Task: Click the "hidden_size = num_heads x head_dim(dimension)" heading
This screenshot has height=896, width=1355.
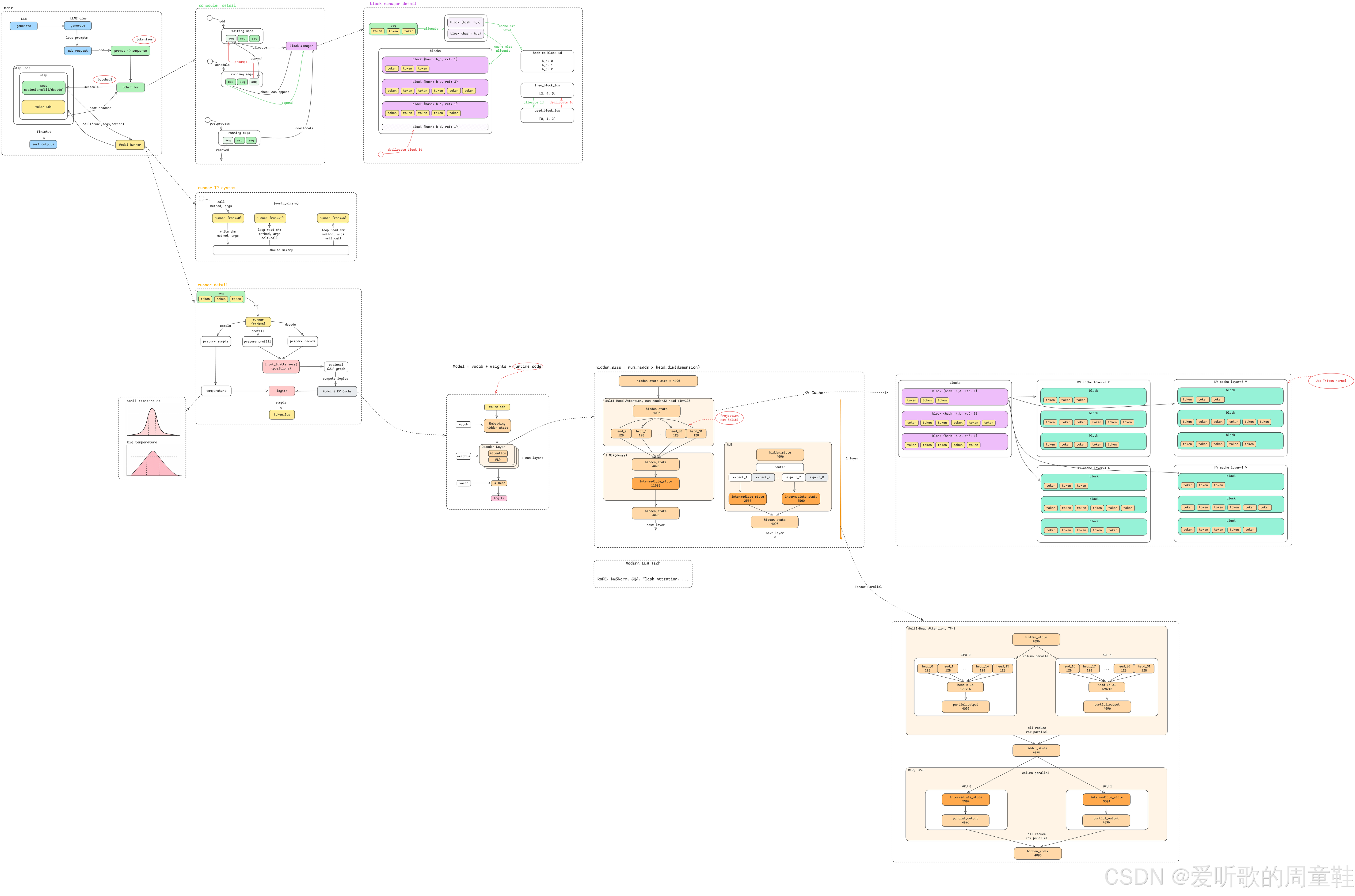Action: tap(647, 367)
